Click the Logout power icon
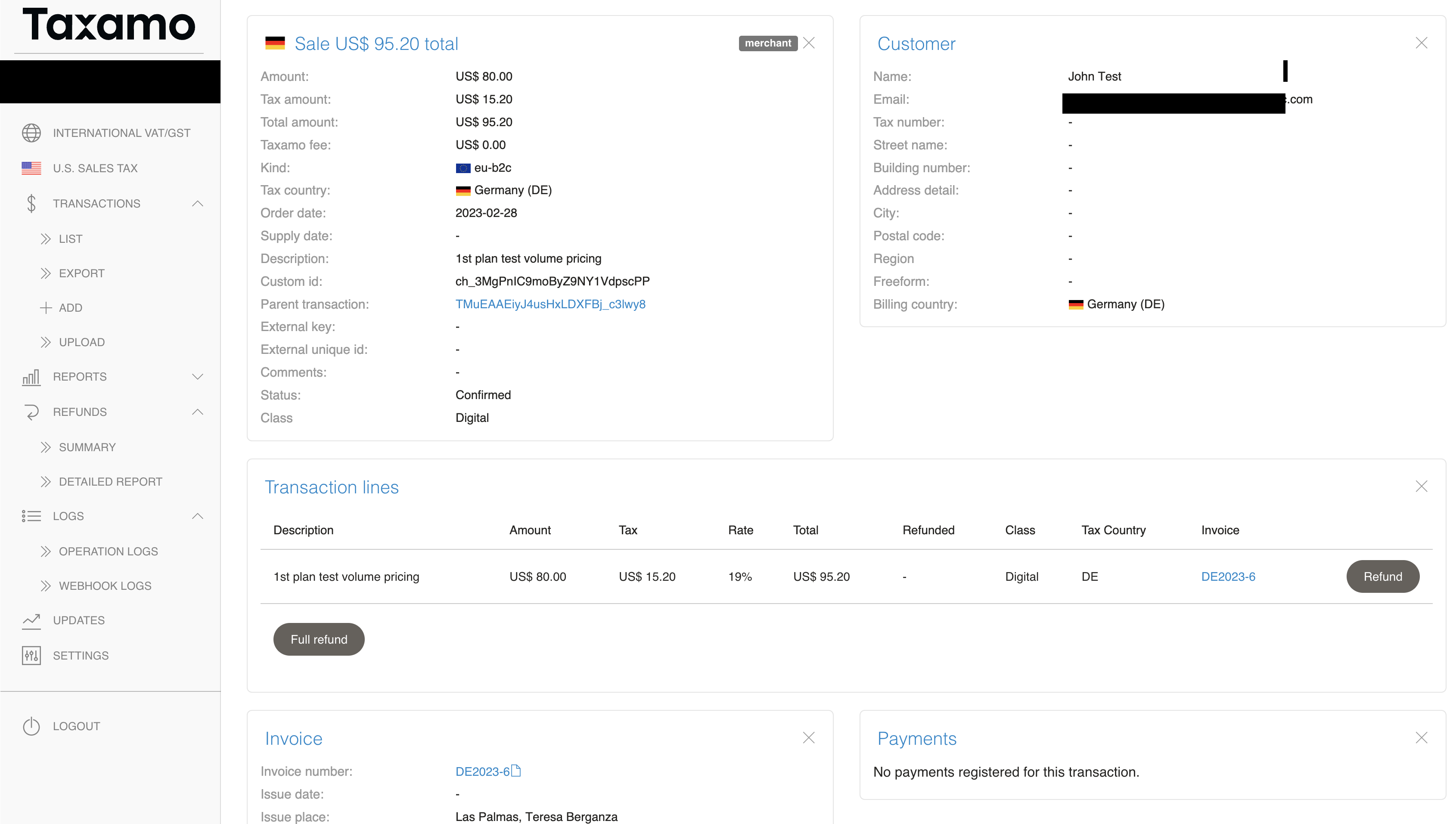Image resolution: width=1456 pixels, height=824 pixels. [31, 726]
